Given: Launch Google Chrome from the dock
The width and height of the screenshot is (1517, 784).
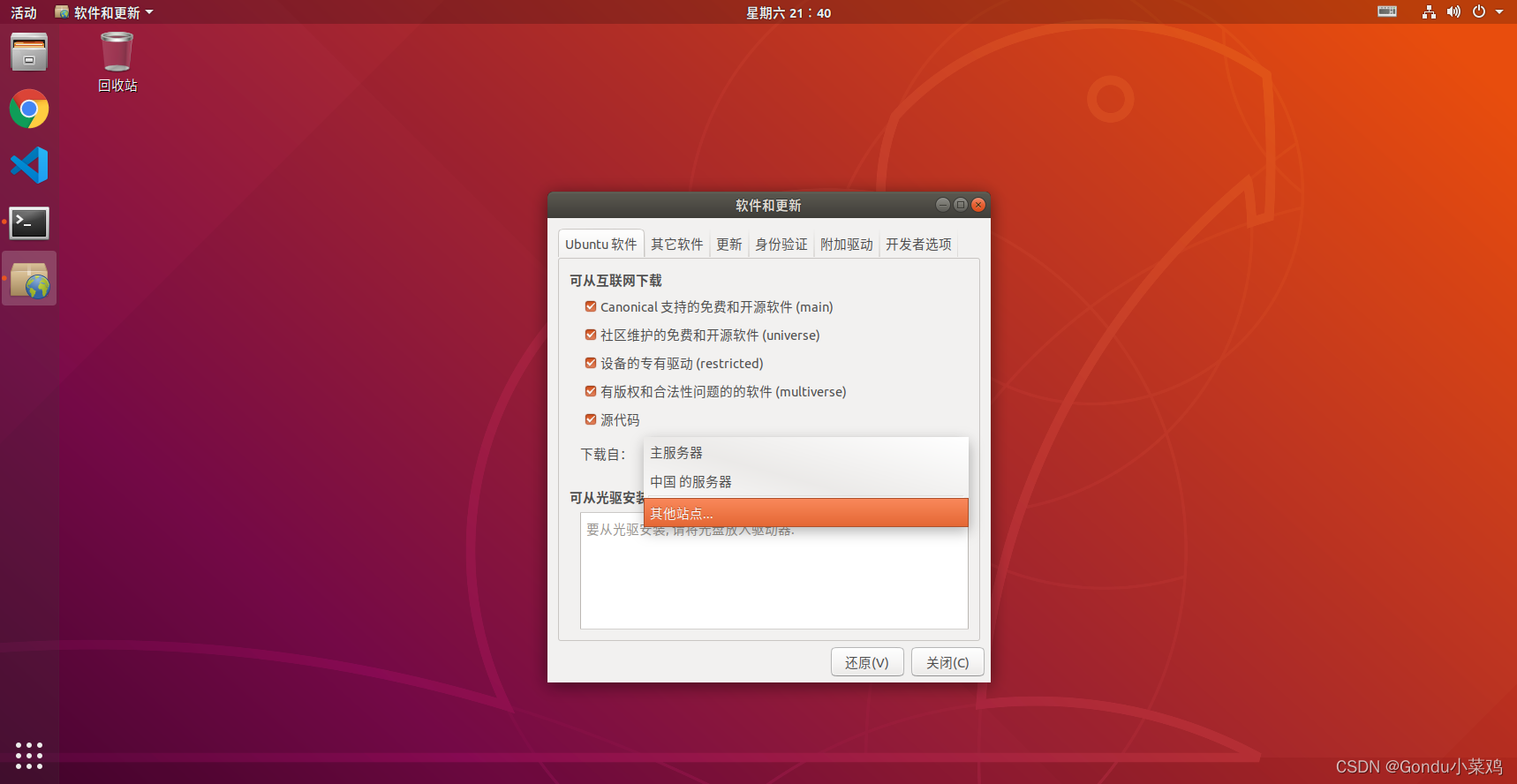Looking at the screenshot, I should (29, 109).
